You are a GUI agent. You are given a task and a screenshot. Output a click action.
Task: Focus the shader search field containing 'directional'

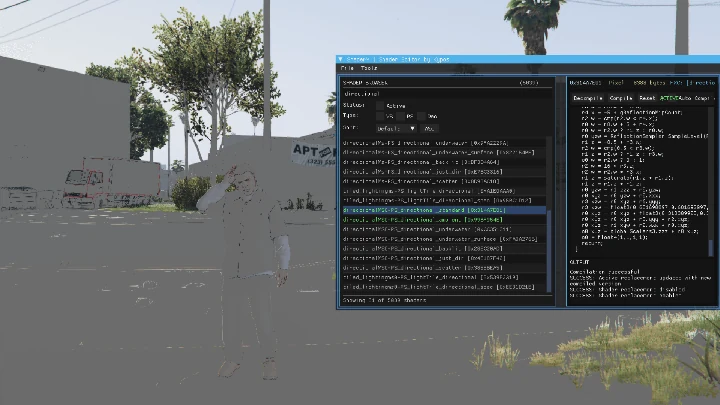(447, 94)
